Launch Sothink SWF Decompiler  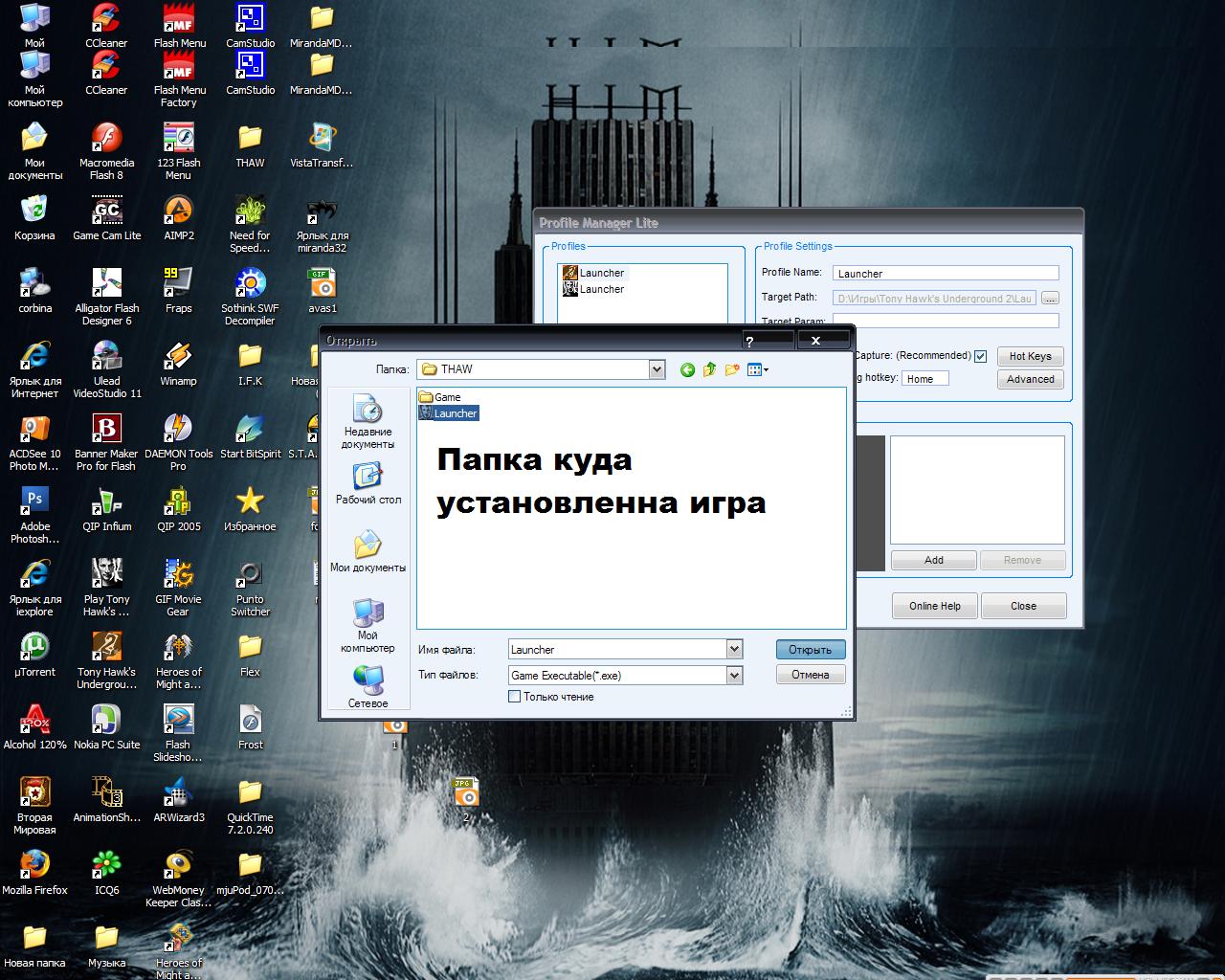pos(250,297)
